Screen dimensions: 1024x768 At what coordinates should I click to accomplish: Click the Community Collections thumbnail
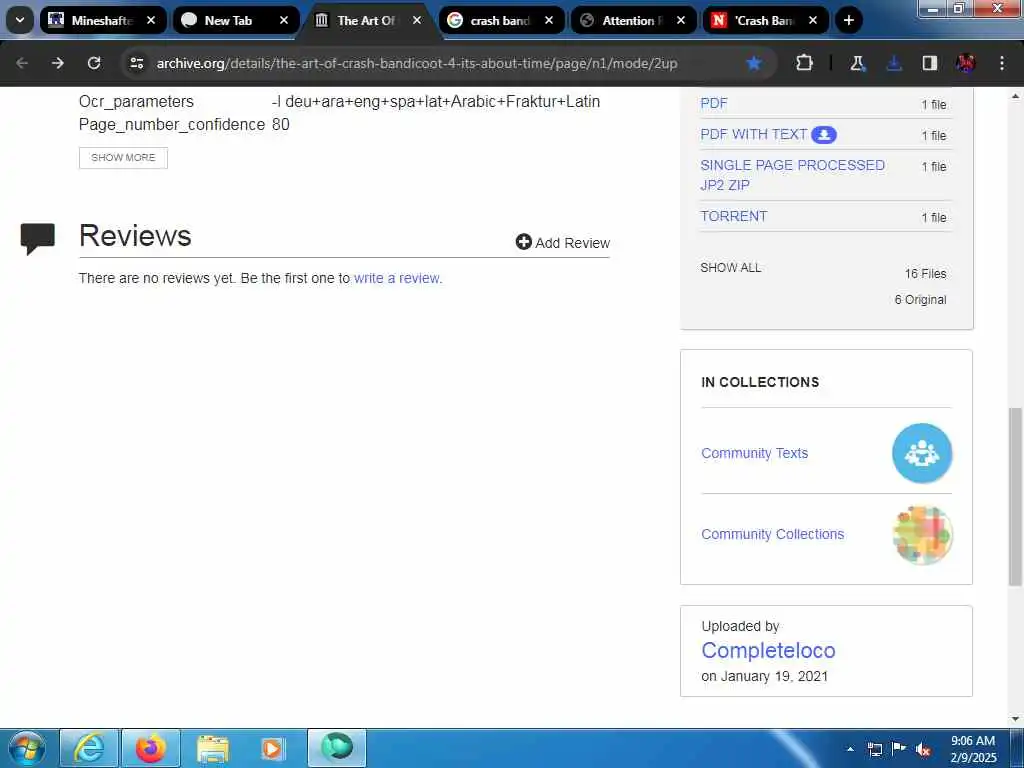click(922, 535)
